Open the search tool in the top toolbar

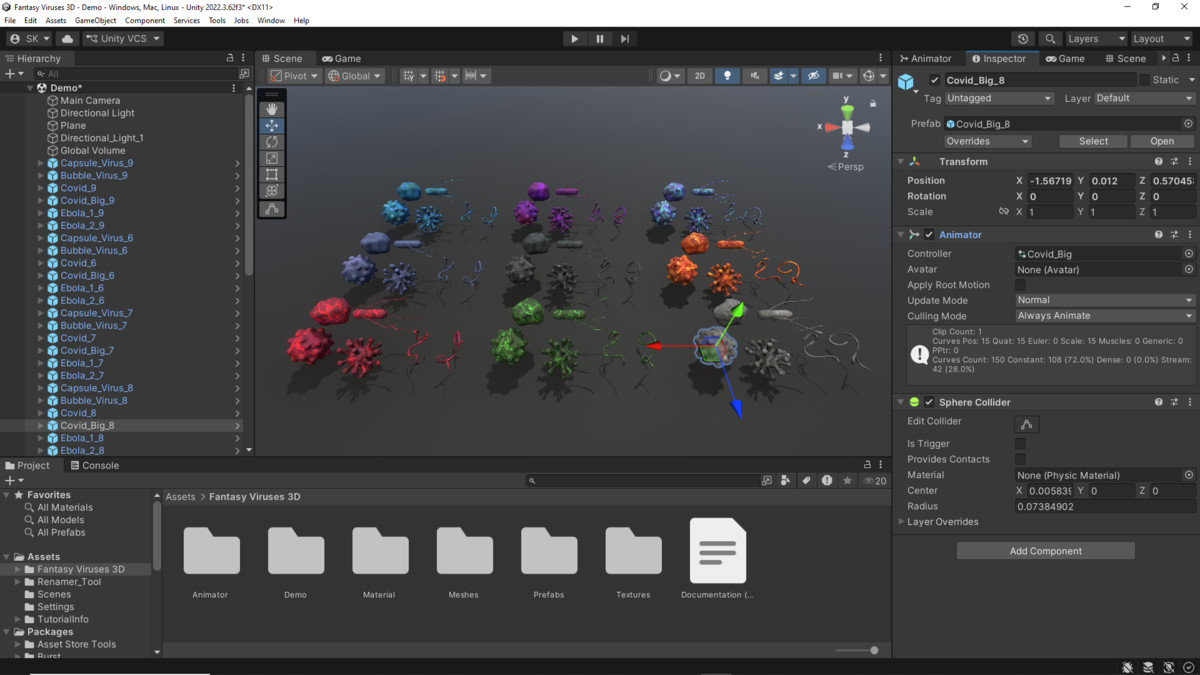pos(1050,38)
